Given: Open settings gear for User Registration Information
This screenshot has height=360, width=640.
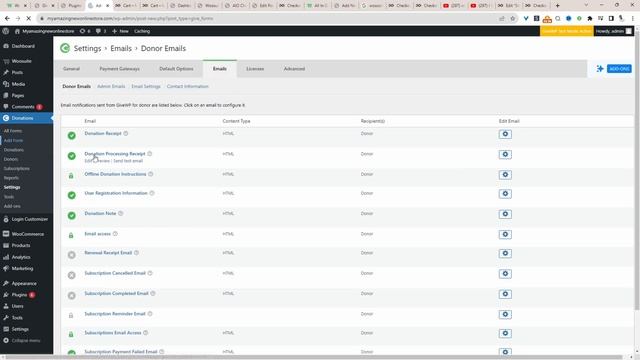Looking at the screenshot, I should pos(505,194).
